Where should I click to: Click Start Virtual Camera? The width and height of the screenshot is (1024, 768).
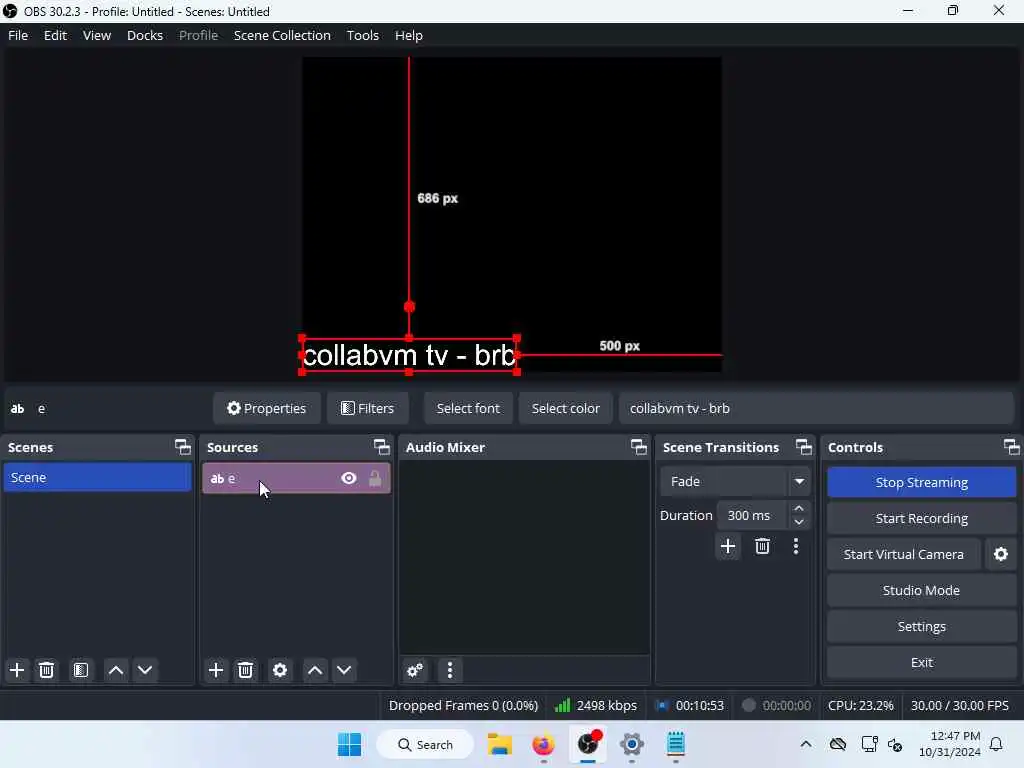(x=903, y=554)
